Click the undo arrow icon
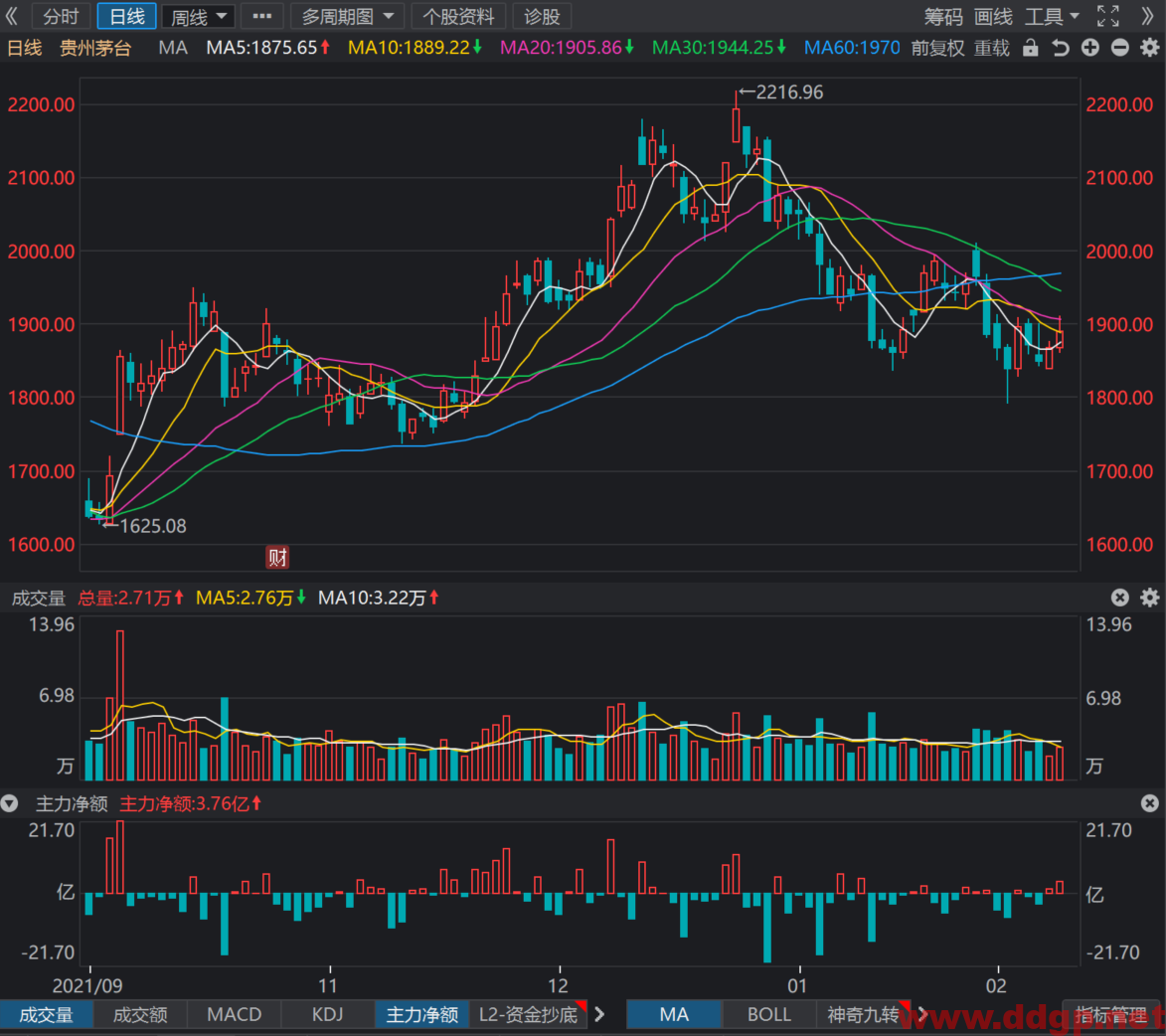1166x1036 pixels. tap(1060, 49)
